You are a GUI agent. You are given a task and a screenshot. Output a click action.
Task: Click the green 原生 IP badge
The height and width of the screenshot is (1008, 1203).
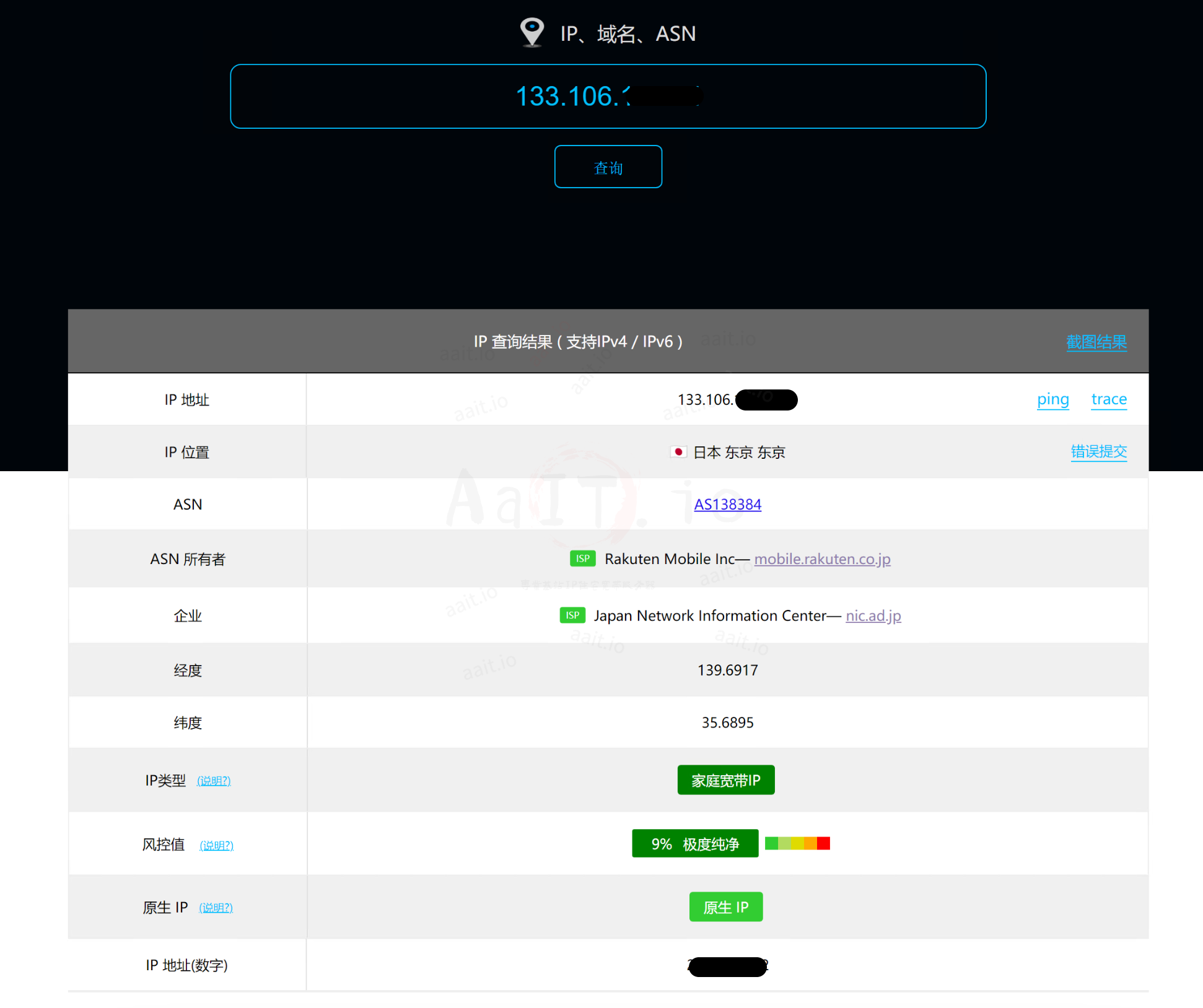click(x=726, y=907)
